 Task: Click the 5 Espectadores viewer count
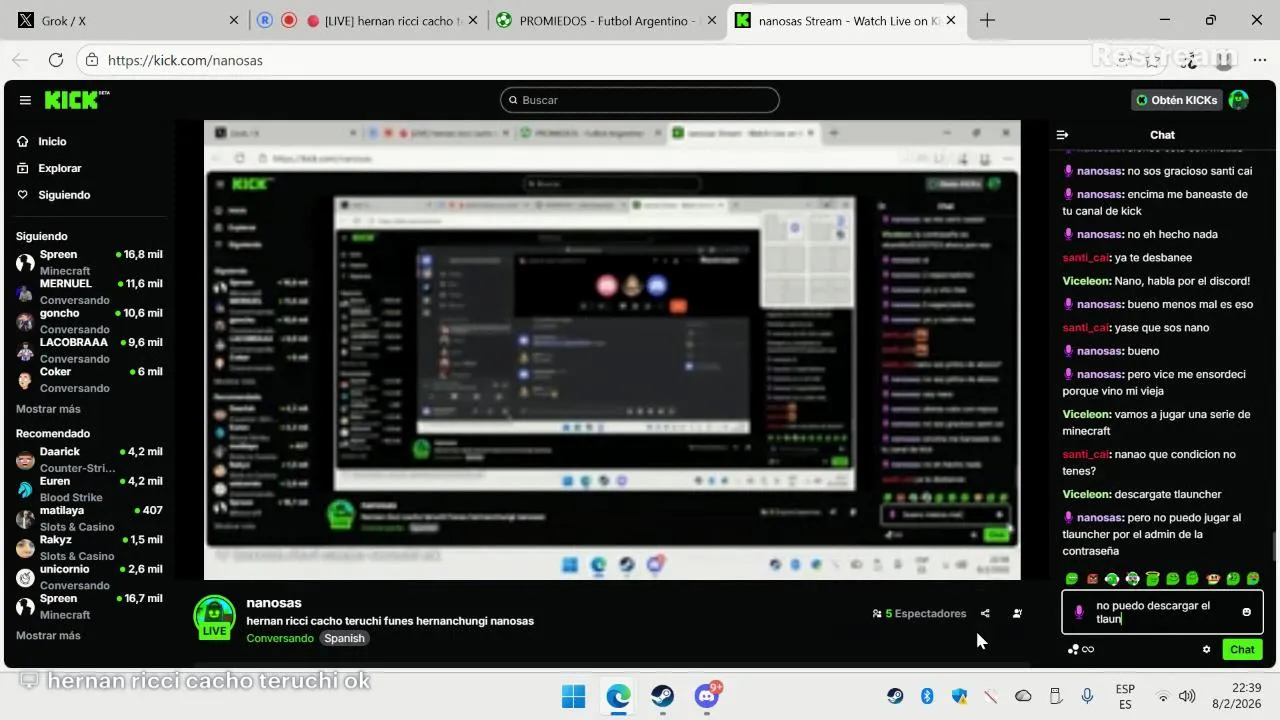click(x=920, y=614)
